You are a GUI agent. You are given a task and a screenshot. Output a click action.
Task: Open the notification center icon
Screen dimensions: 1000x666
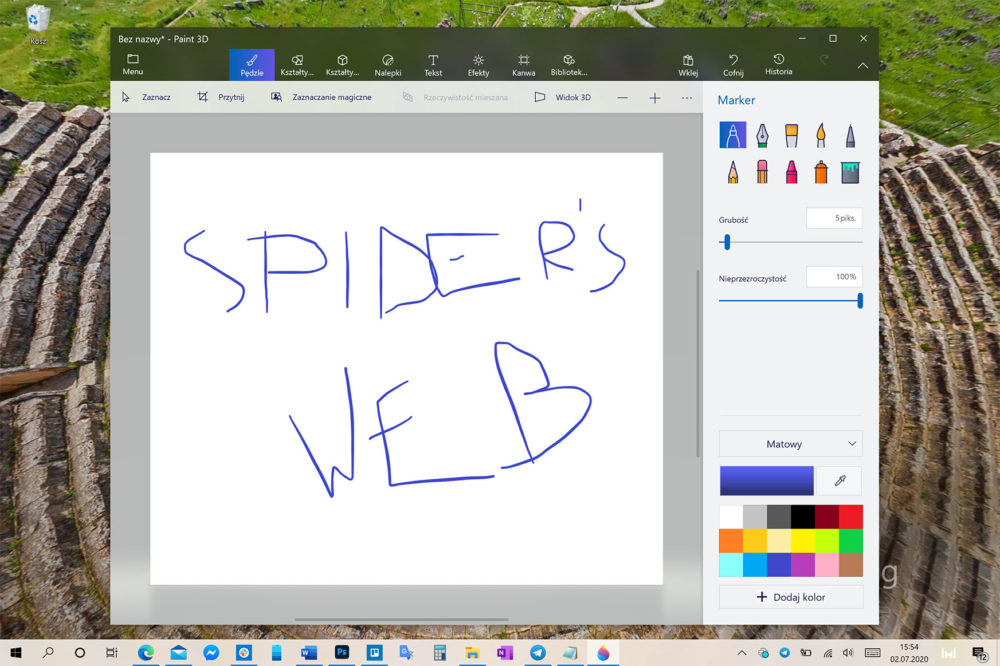(980, 653)
